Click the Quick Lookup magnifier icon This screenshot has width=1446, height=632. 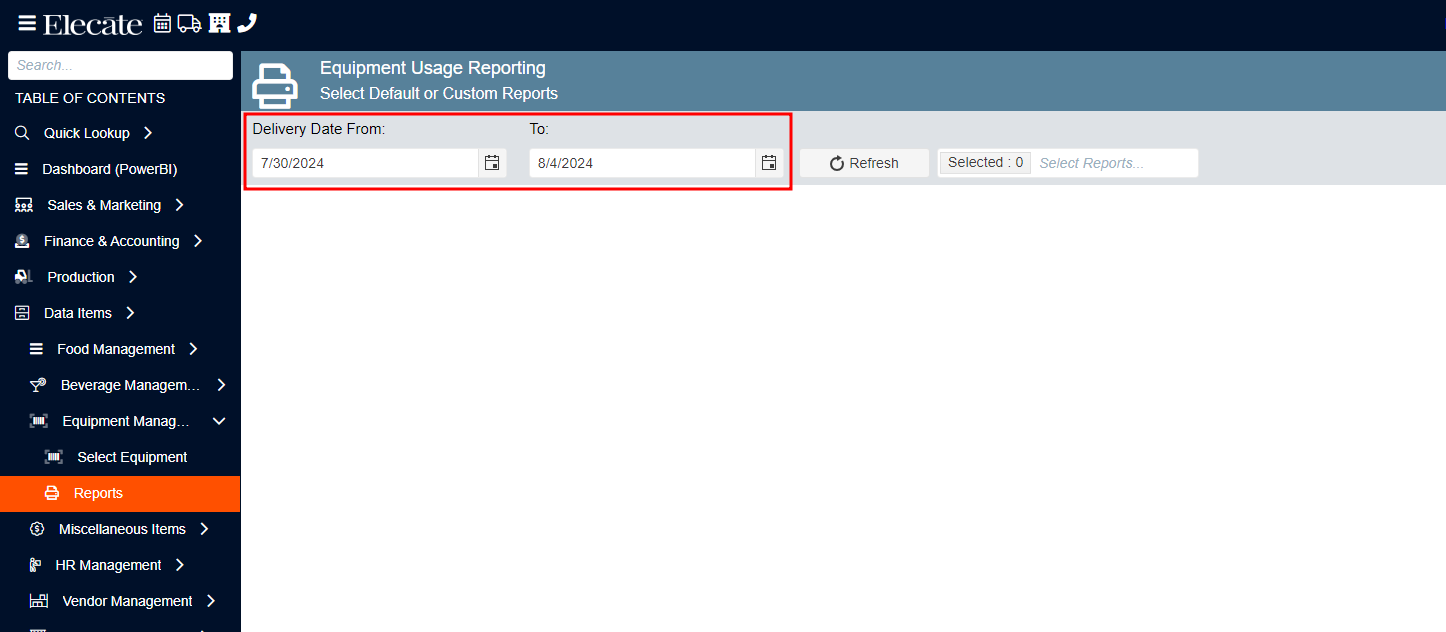coord(22,133)
